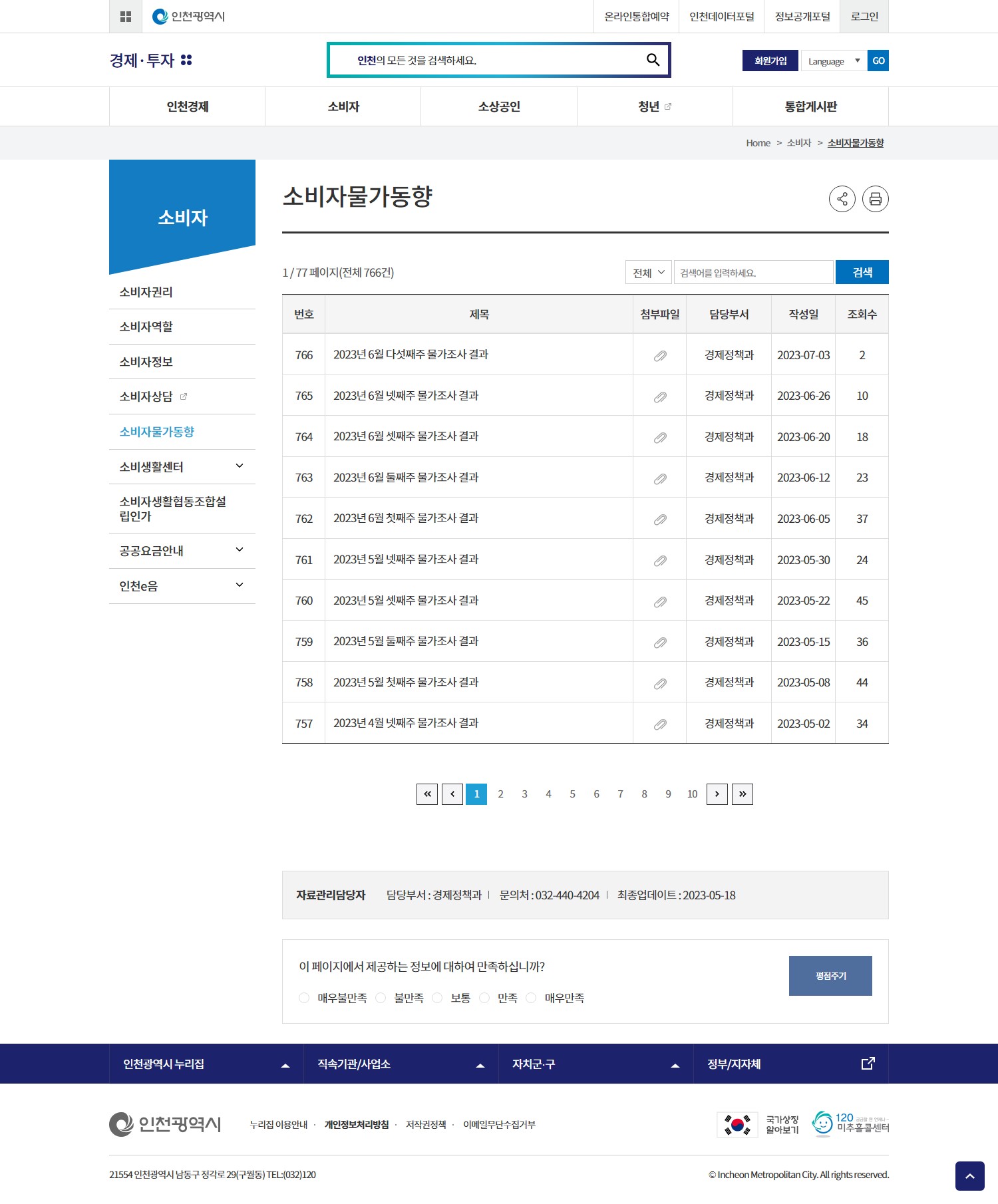This screenshot has height=1204, width=998.
Task: Open the four-dot menu beside 경제·투자
Action: (x=186, y=60)
